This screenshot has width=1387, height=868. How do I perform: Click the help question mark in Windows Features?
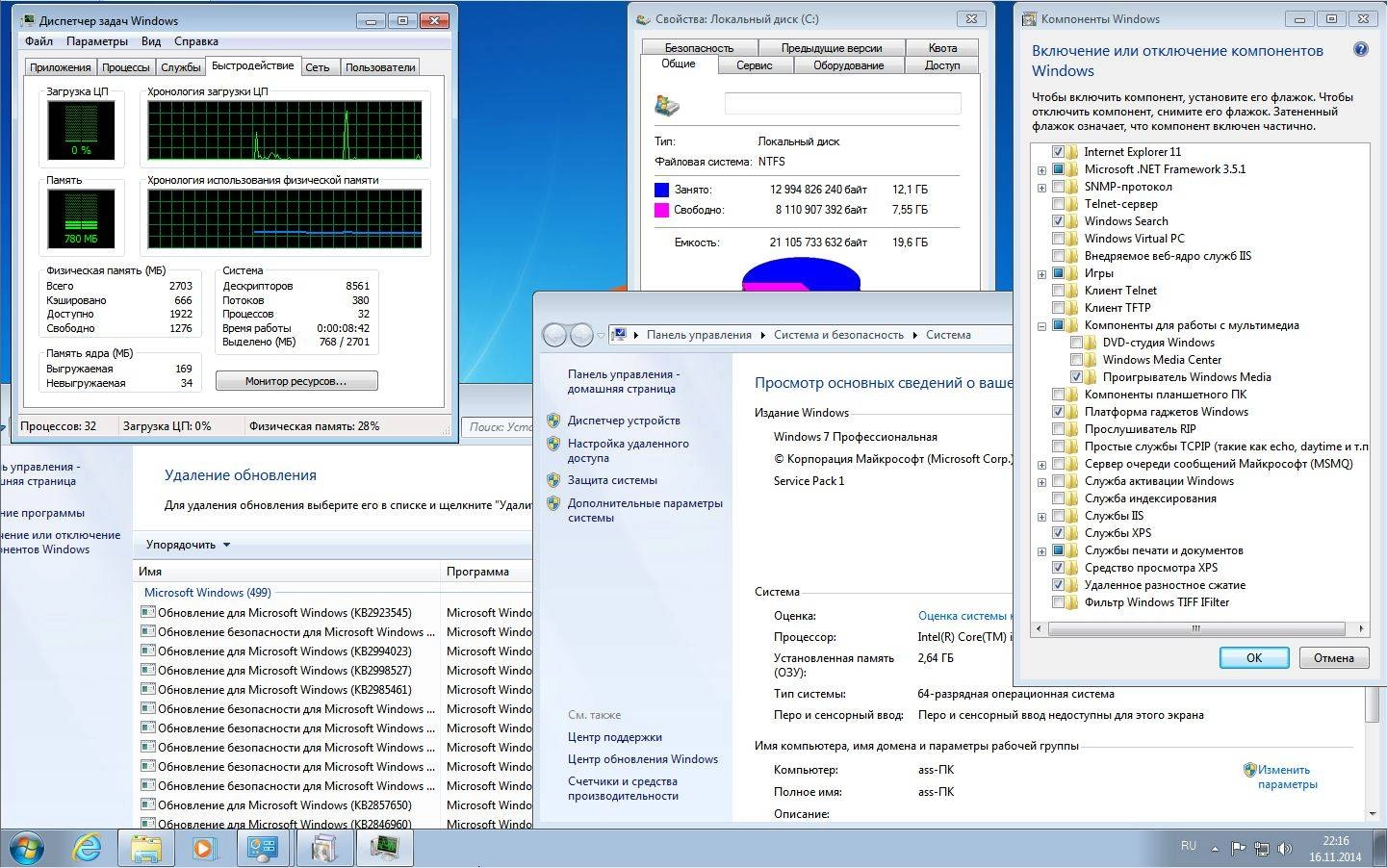click(1361, 50)
